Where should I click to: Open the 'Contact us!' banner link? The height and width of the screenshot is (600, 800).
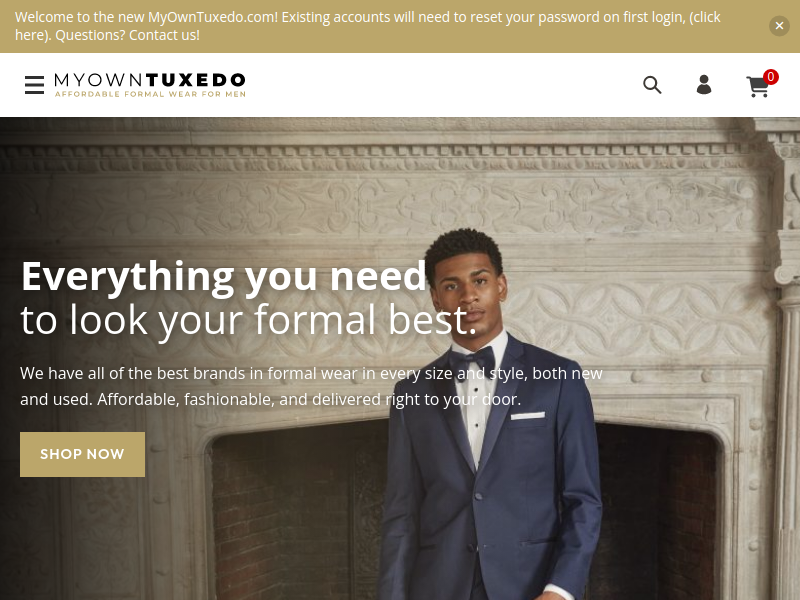pyautogui.click(x=164, y=35)
